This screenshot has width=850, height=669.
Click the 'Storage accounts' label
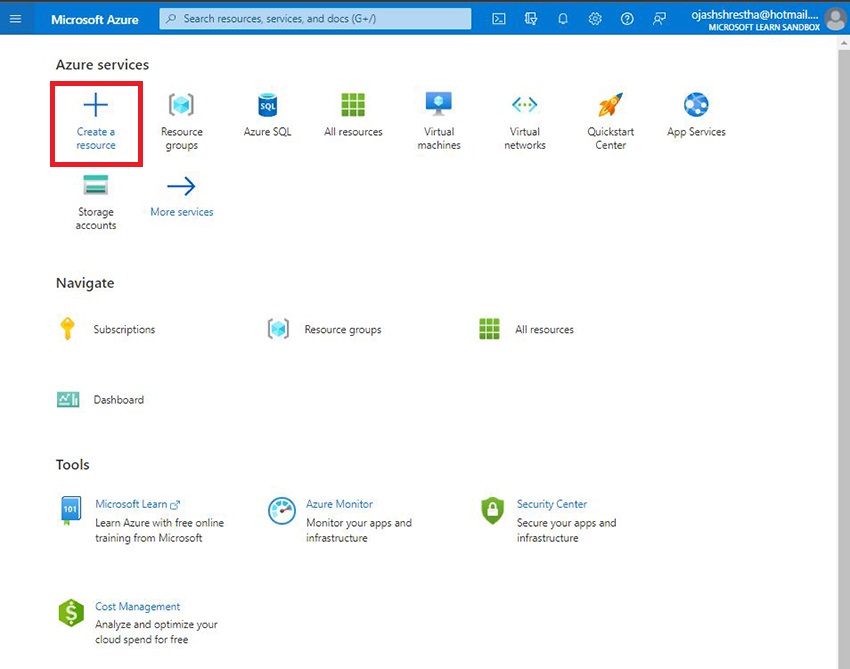point(95,218)
